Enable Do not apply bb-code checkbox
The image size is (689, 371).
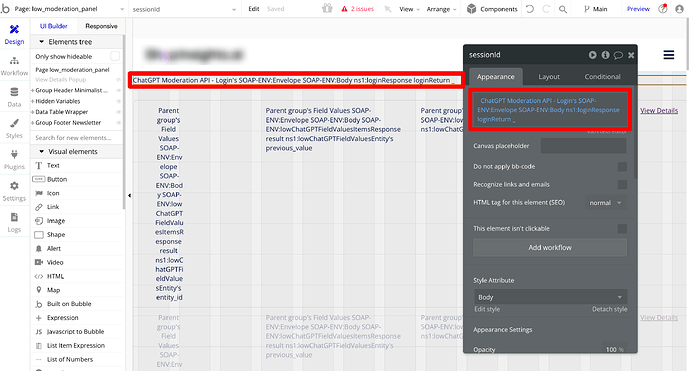tap(622, 167)
